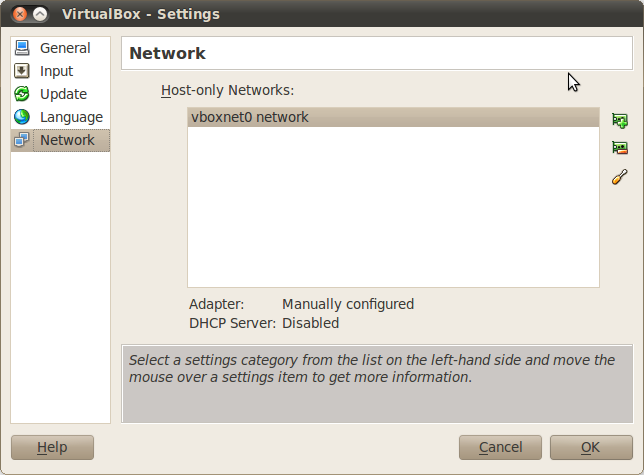Select the Language settings category
The image size is (644, 475).
[70, 117]
